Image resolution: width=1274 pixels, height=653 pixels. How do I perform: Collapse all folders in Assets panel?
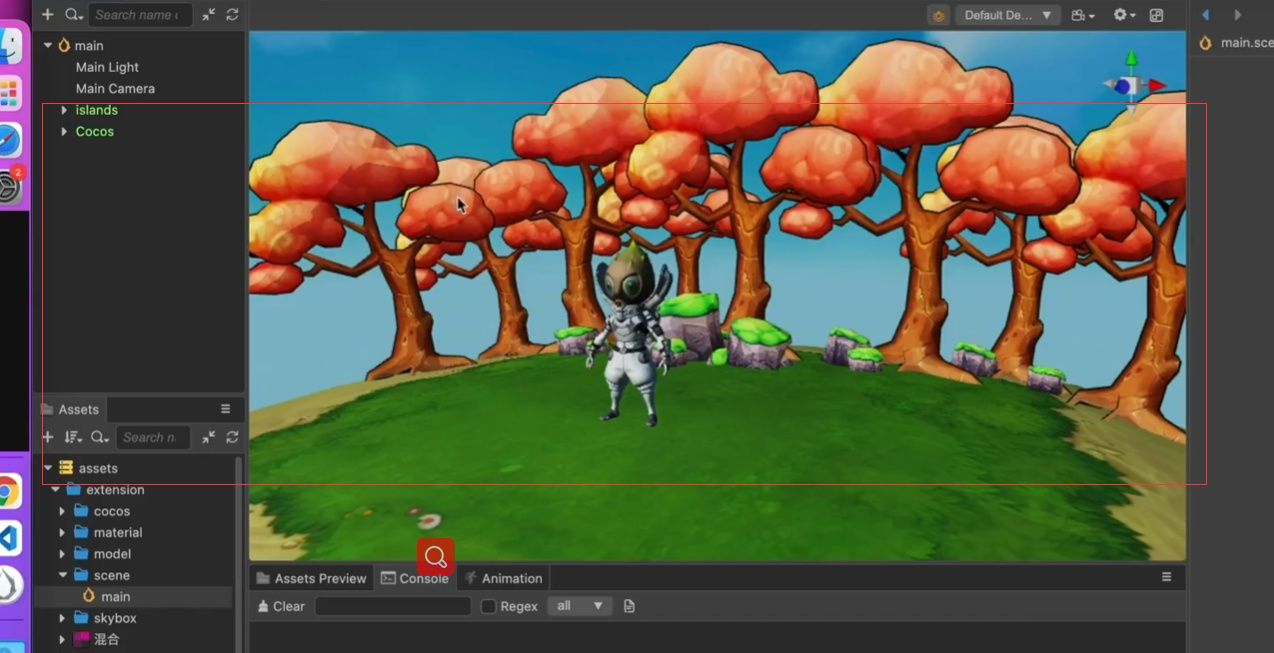[x=208, y=437]
